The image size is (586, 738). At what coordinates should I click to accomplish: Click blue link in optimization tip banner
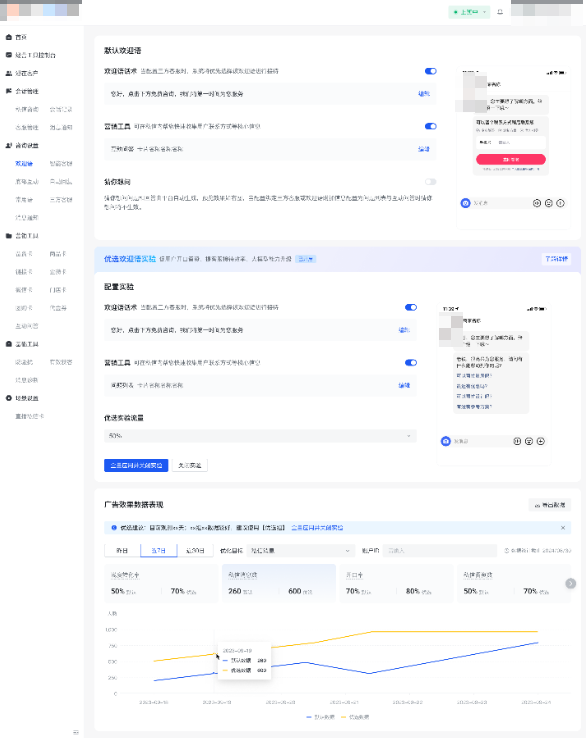317,528
